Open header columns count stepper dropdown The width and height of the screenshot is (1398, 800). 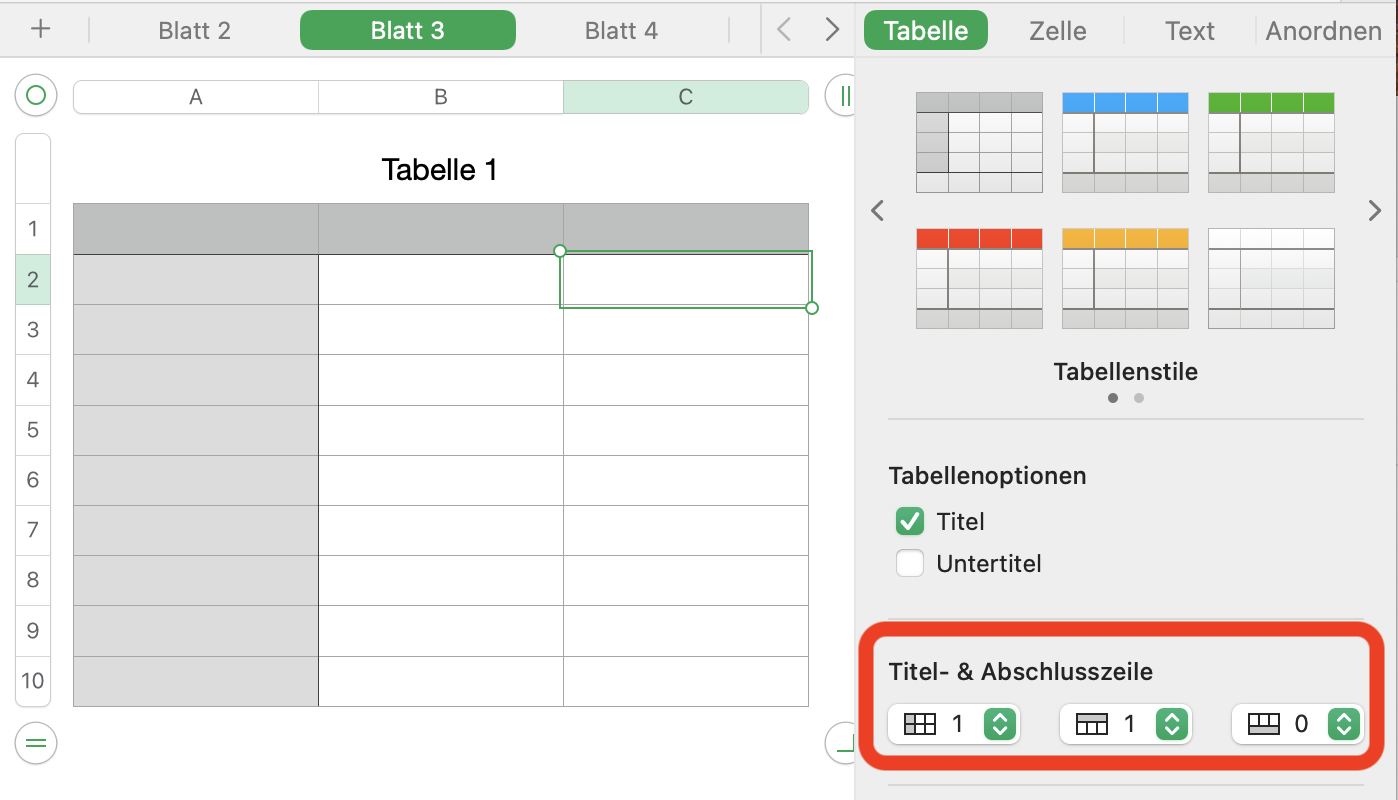coord(1000,724)
